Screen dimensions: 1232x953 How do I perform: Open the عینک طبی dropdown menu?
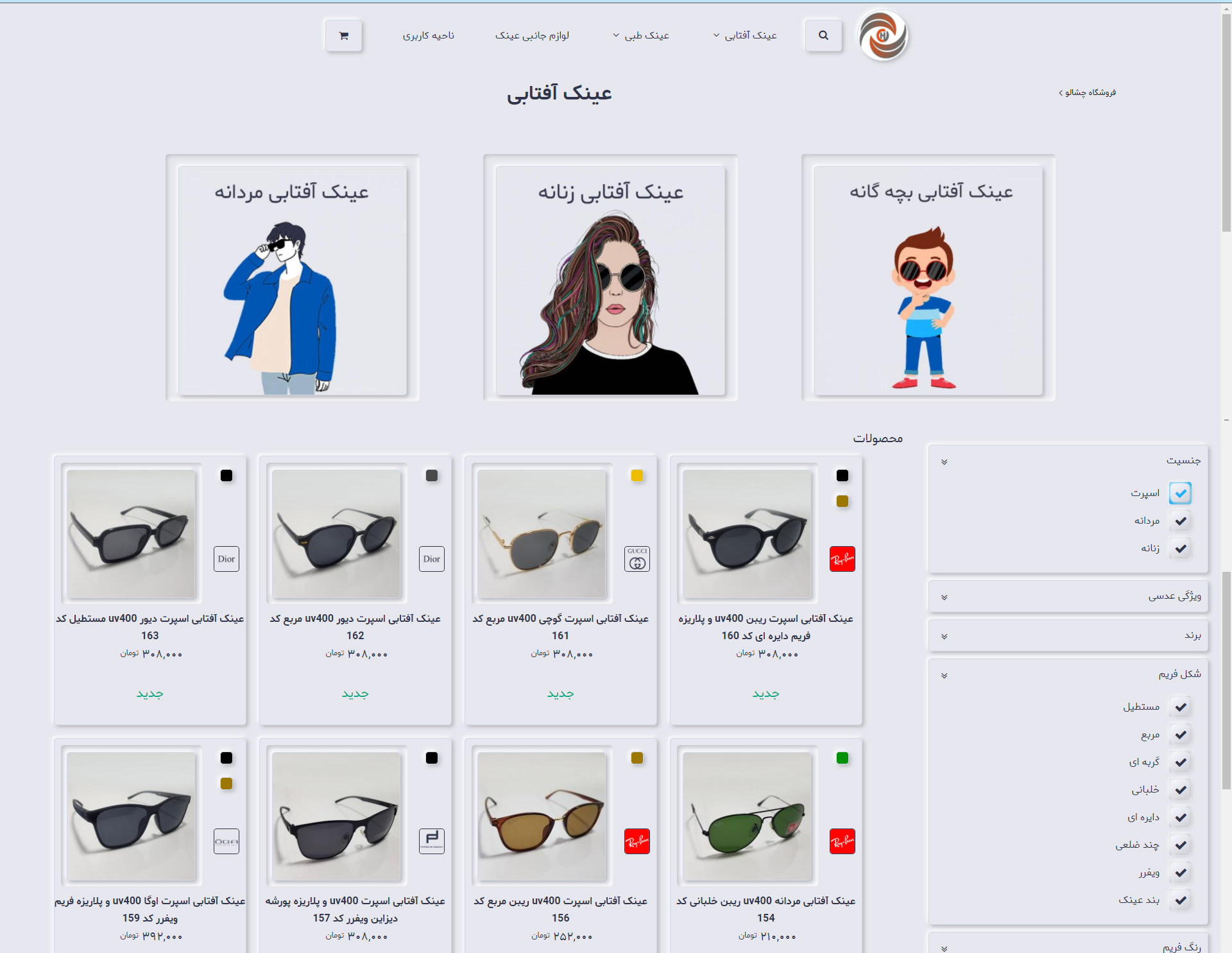click(x=640, y=35)
